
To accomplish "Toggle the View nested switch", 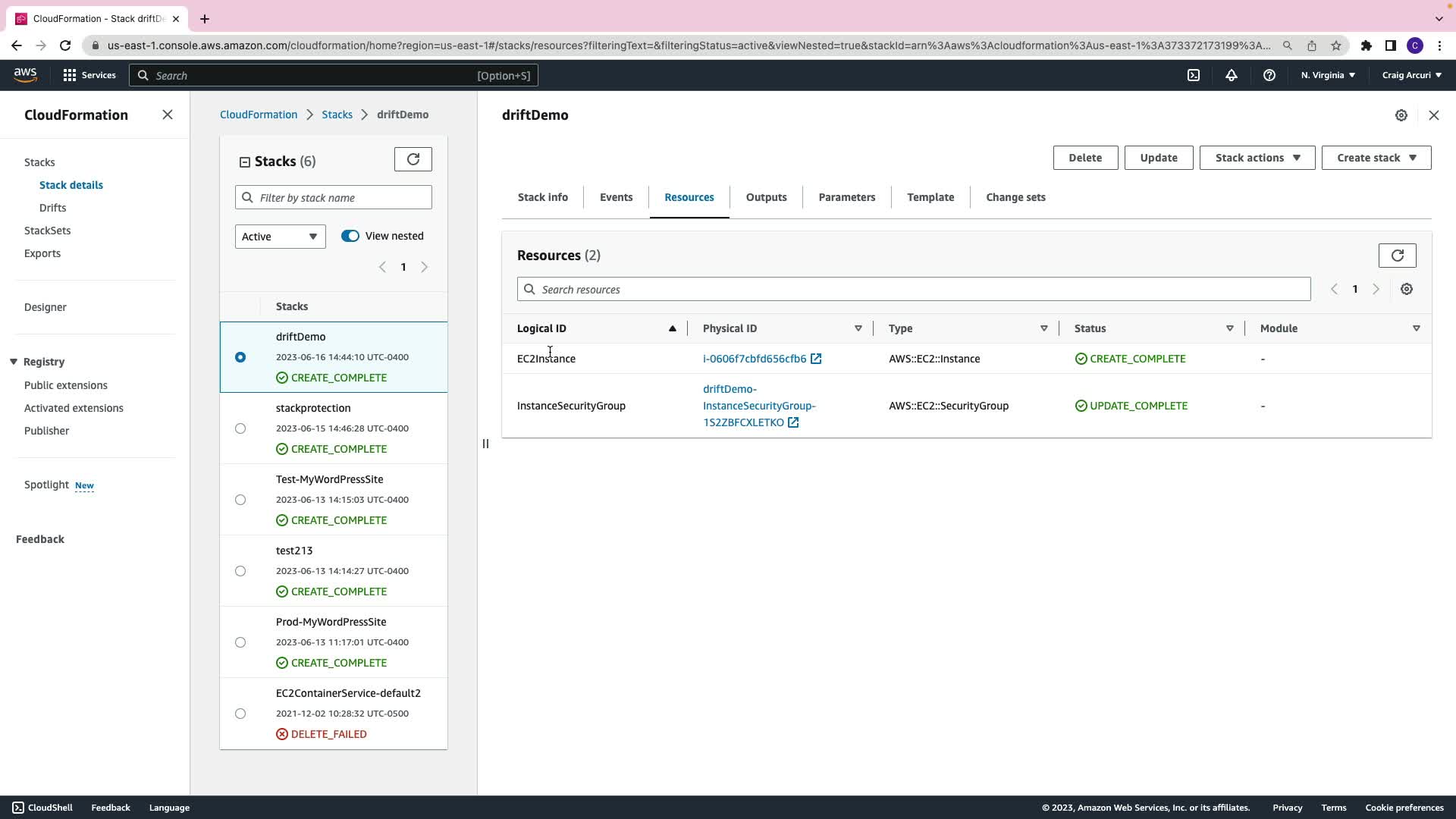I will pyautogui.click(x=350, y=236).
